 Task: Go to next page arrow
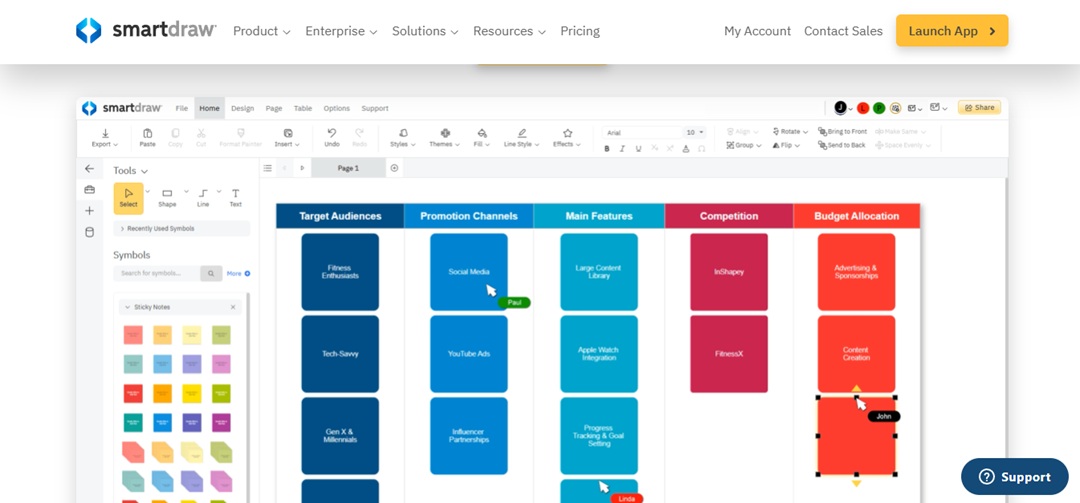click(302, 168)
